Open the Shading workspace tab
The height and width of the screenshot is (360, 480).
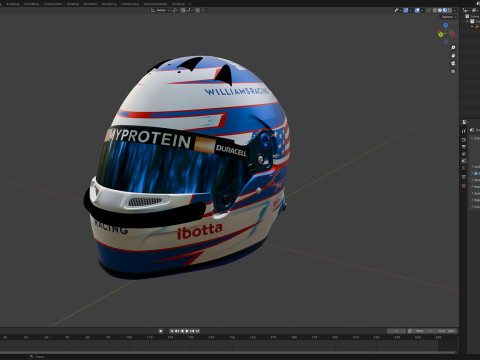coord(73,4)
